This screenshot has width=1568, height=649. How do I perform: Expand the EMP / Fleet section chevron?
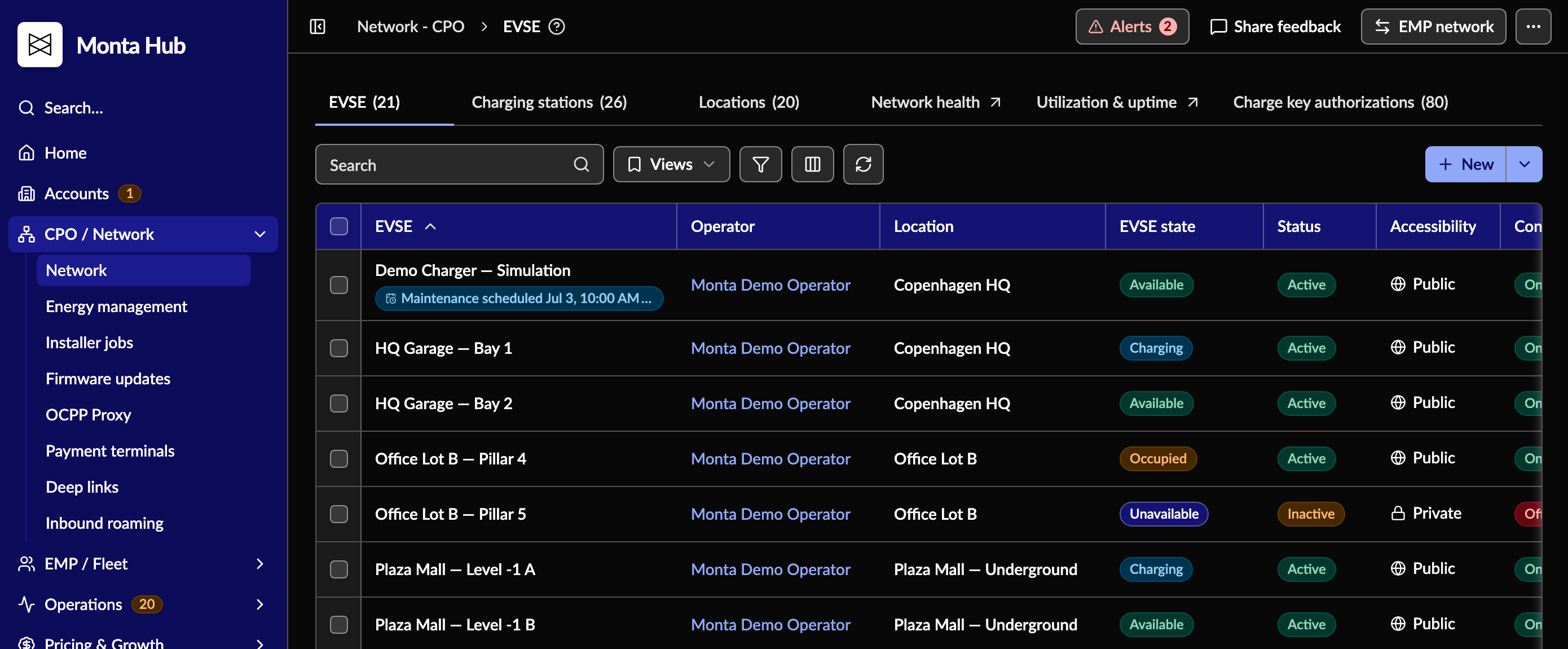(x=260, y=564)
